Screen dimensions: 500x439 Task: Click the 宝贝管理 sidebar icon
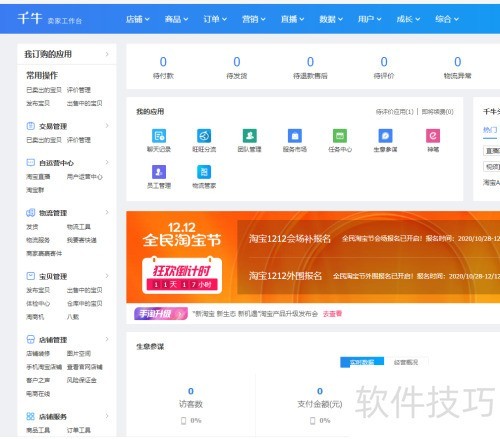[x=30, y=276]
